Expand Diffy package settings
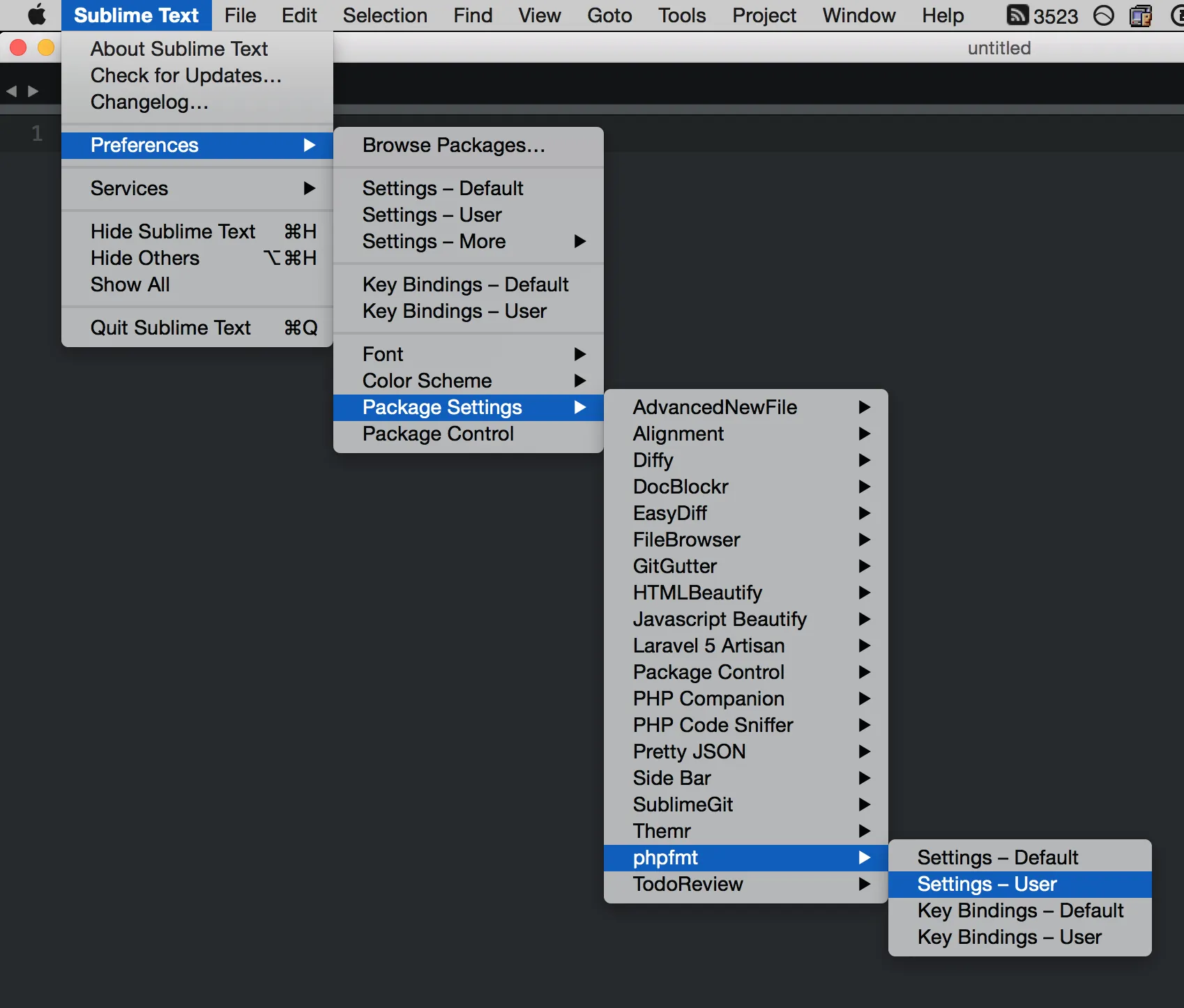The image size is (1184, 1008). pos(746,460)
